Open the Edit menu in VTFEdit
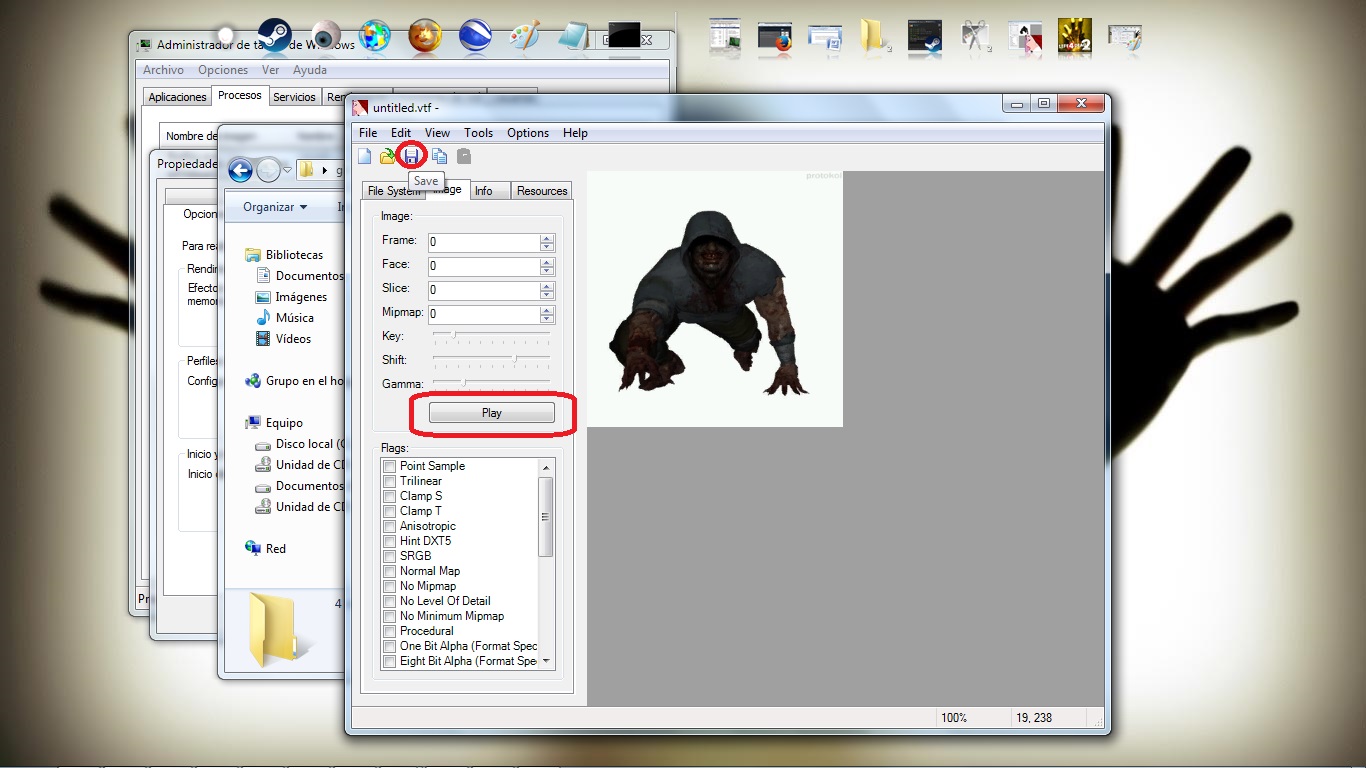The image size is (1366, 768). coord(401,133)
